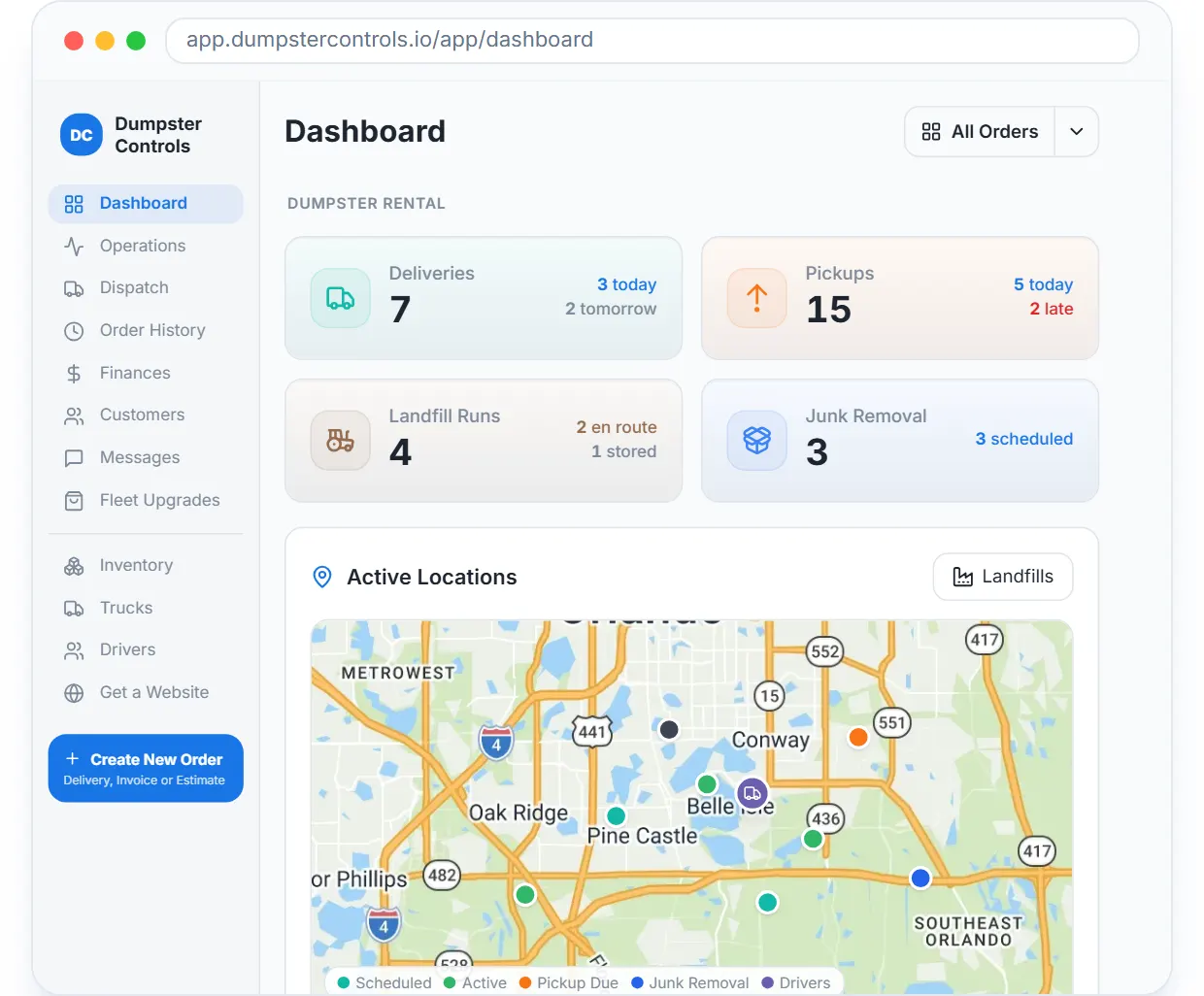Click the DC logo badge
Viewport: 1204px width, 996px height.
pyautogui.click(x=82, y=135)
